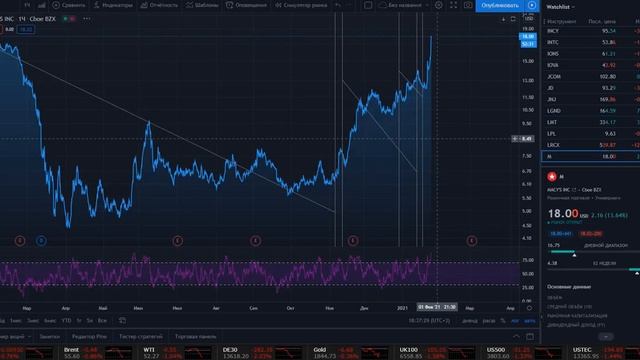Click the Macy's star logo icon

click(552, 177)
